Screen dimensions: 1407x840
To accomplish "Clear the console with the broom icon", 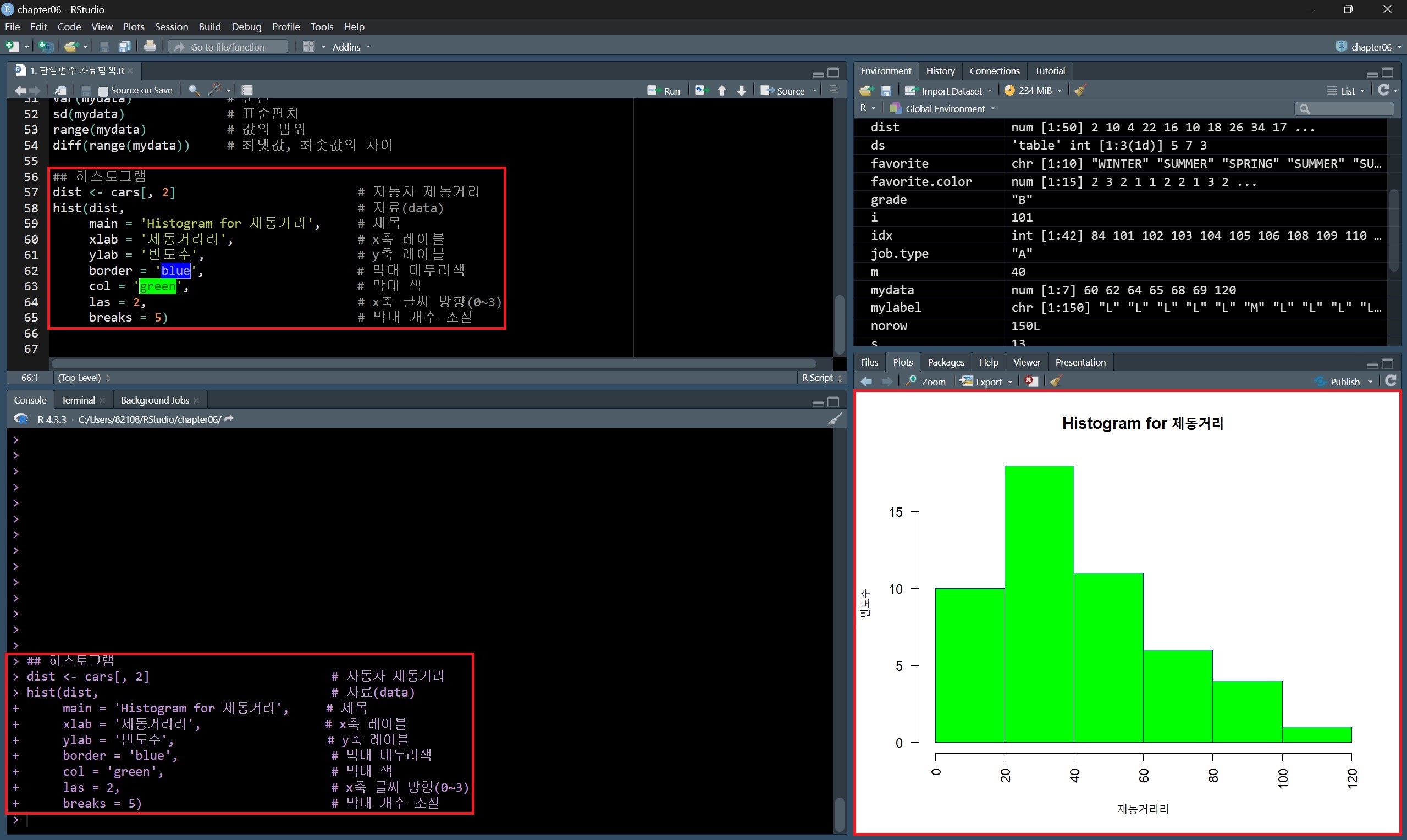I will (x=835, y=419).
